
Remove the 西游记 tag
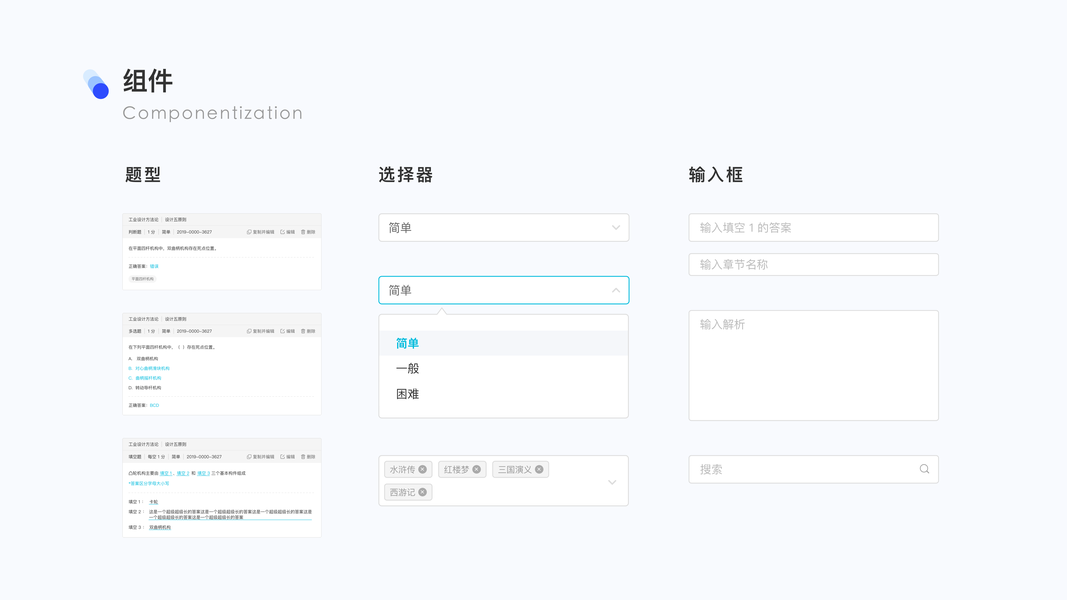[423, 492]
